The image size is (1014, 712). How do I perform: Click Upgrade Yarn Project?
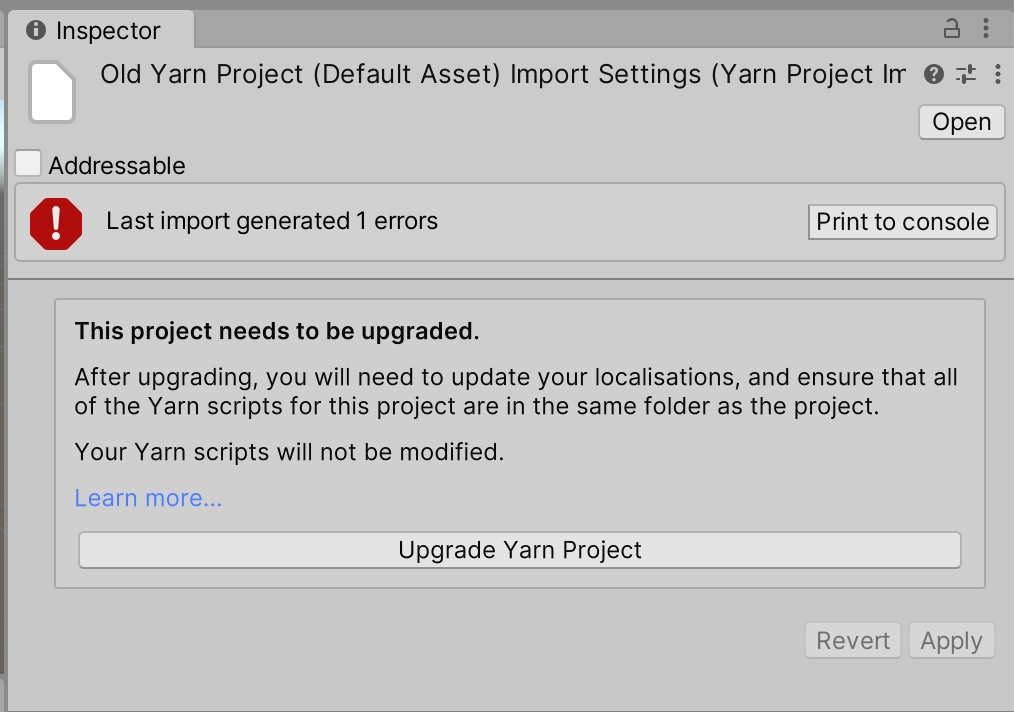[520, 550]
